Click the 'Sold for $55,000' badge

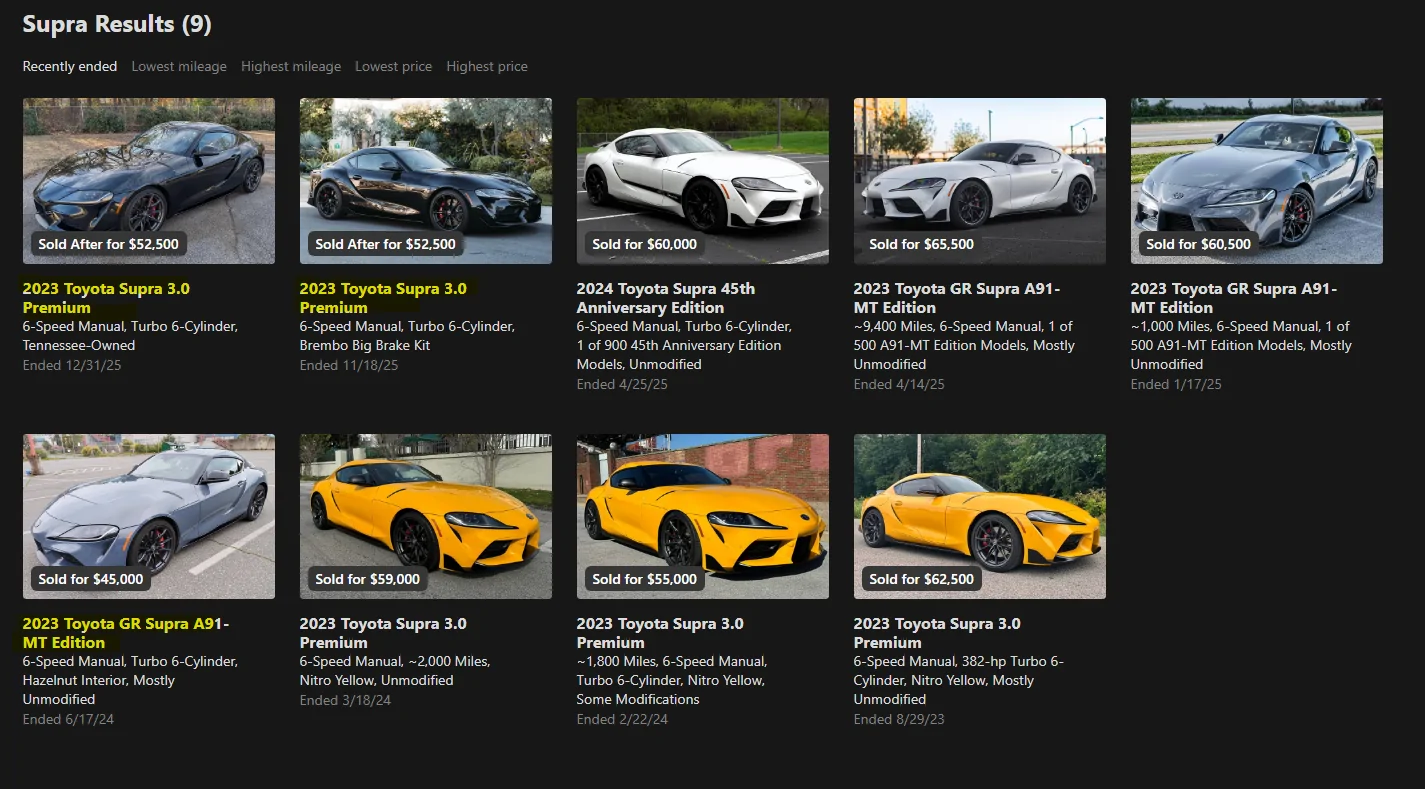(645, 579)
